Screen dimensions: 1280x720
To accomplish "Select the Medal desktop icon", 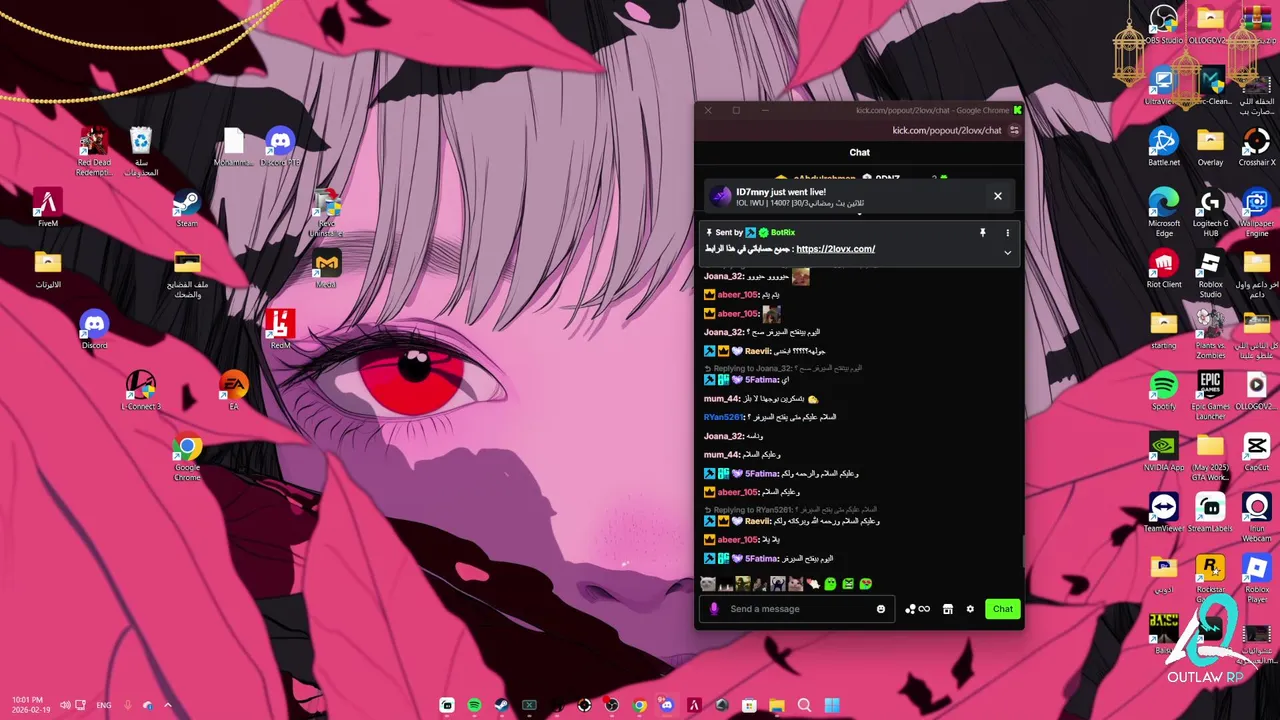I will point(326,269).
